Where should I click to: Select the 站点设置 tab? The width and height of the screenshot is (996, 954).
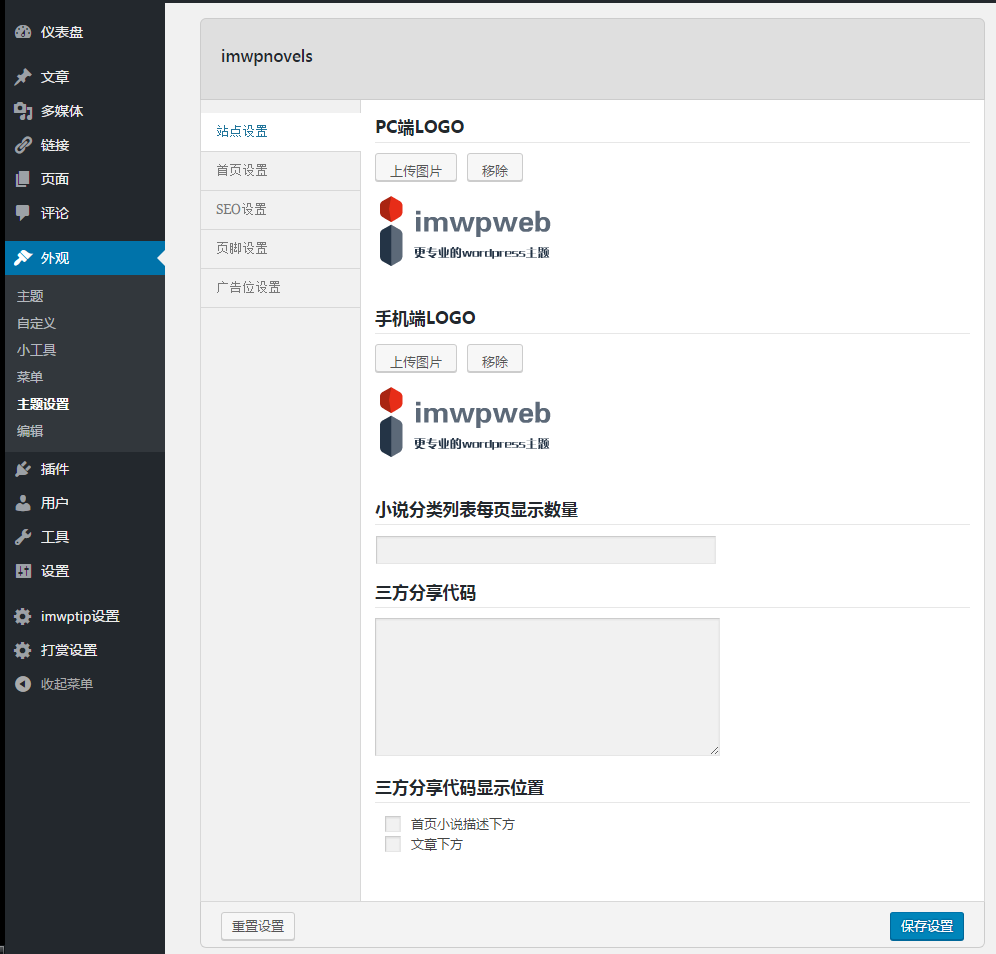coord(281,131)
